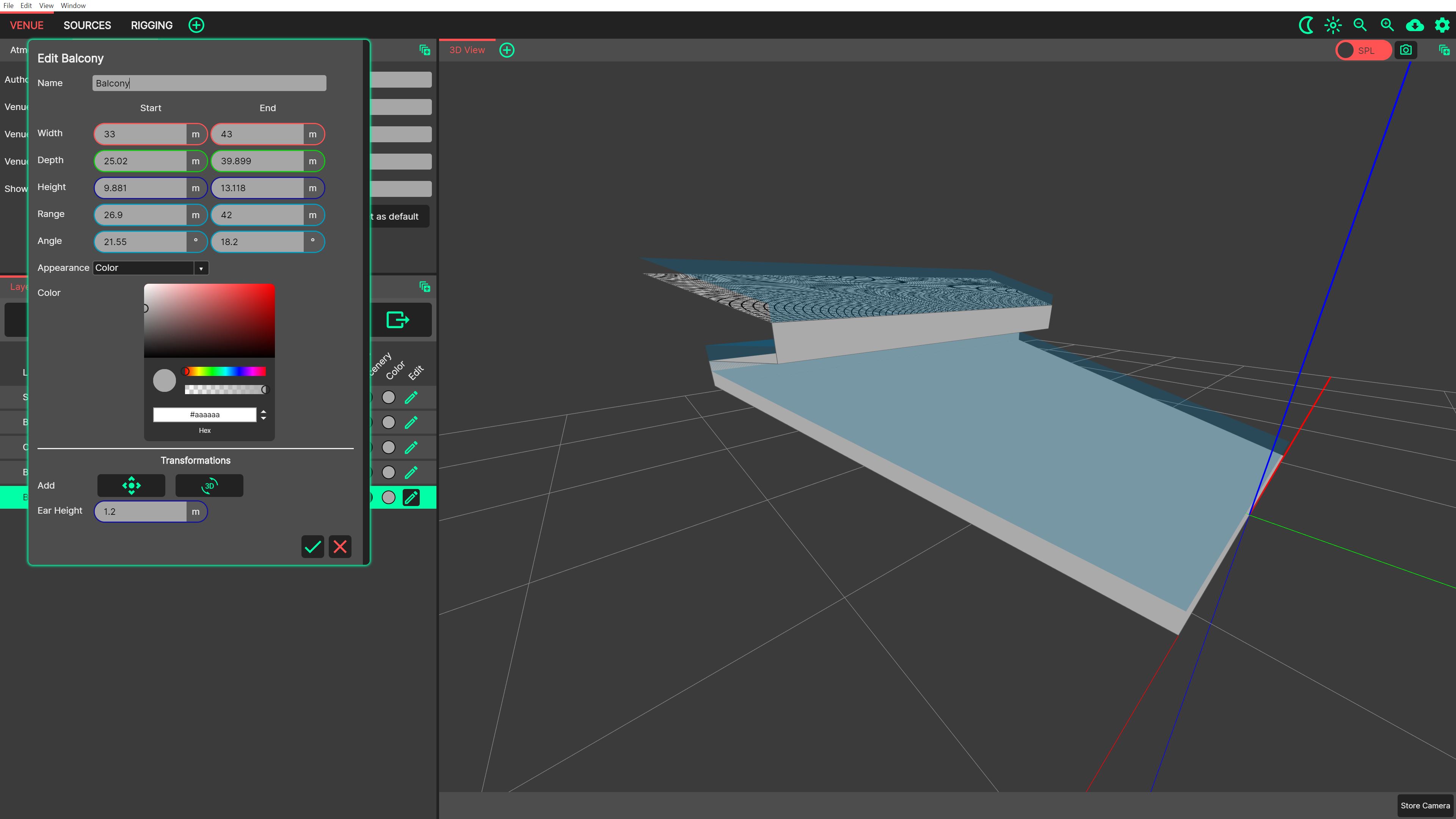Take a 3D view camera snapshot

pos(1406,50)
